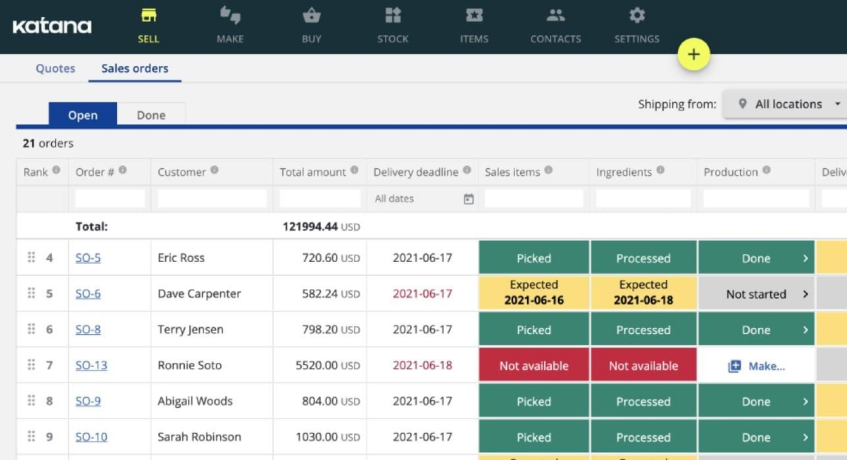Switch to the Done orders toggle
This screenshot has width=847, height=460.
click(x=151, y=115)
